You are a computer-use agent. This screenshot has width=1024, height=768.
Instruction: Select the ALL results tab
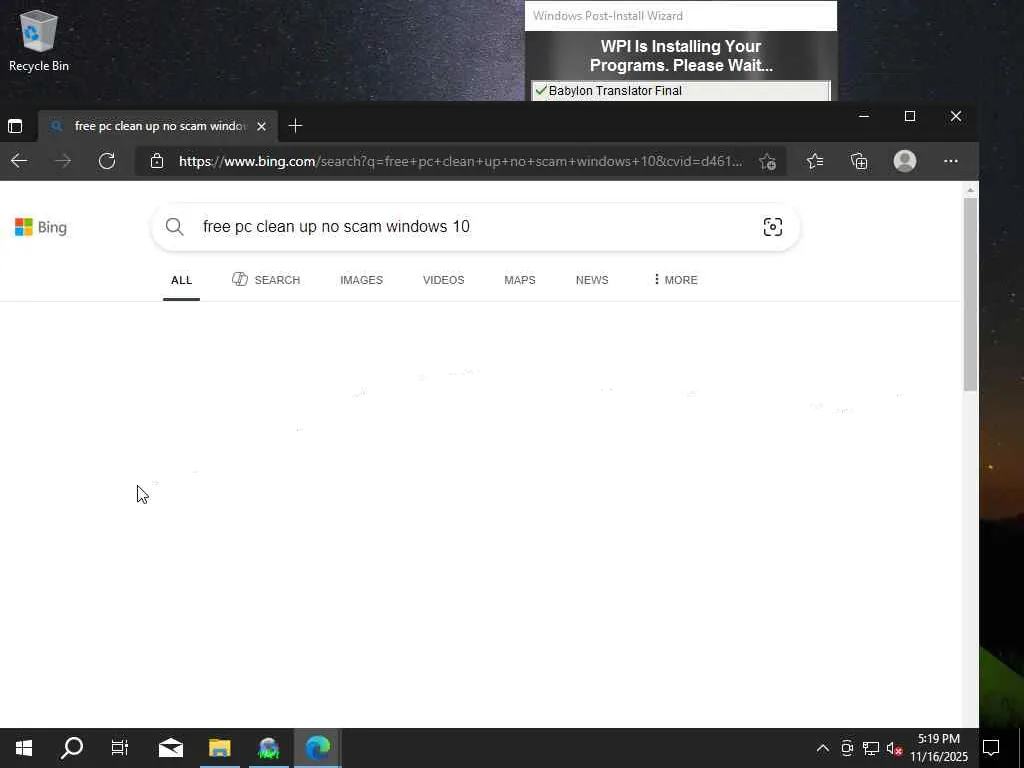[x=182, y=280]
